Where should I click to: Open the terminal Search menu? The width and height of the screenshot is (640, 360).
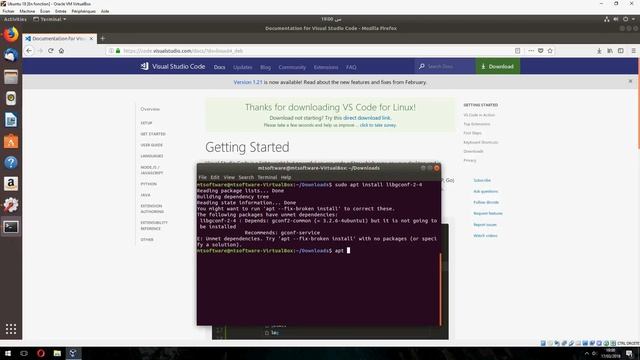point(246,177)
